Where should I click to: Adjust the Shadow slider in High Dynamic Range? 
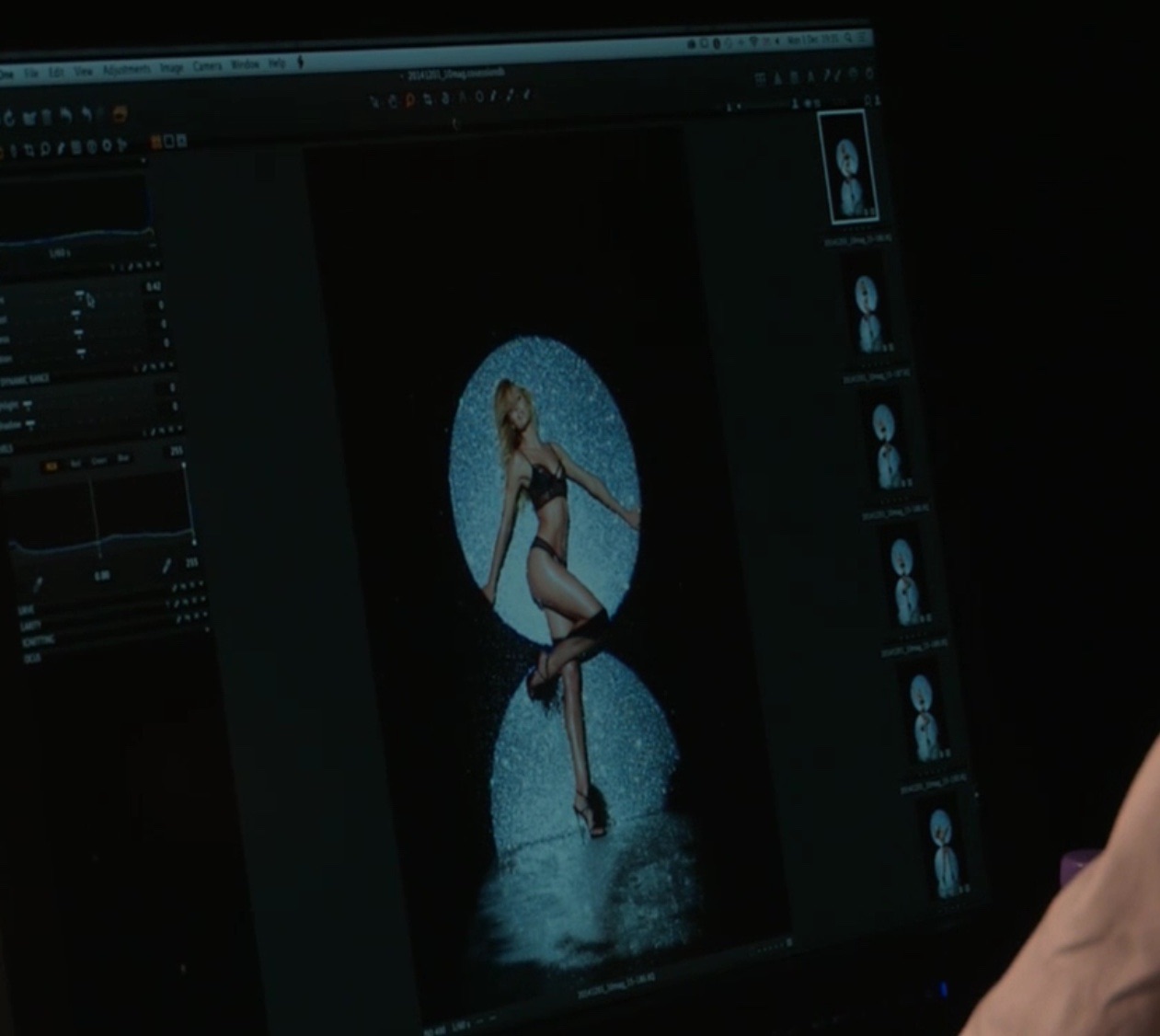pos(29,425)
